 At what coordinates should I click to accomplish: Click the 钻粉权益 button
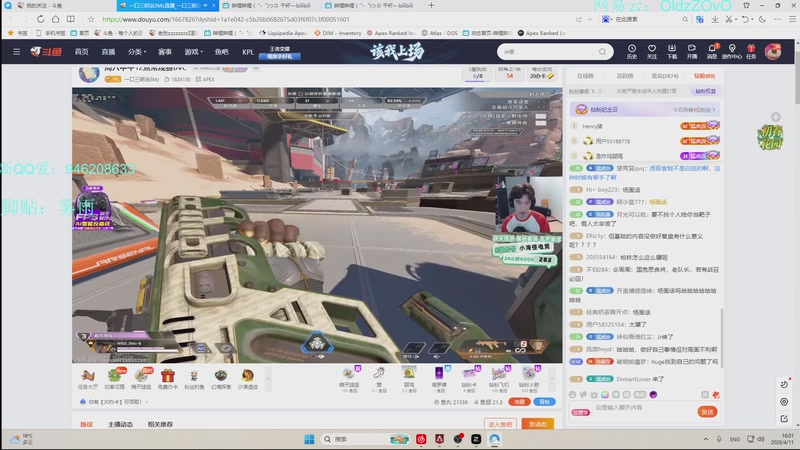(x=706, y=91)
